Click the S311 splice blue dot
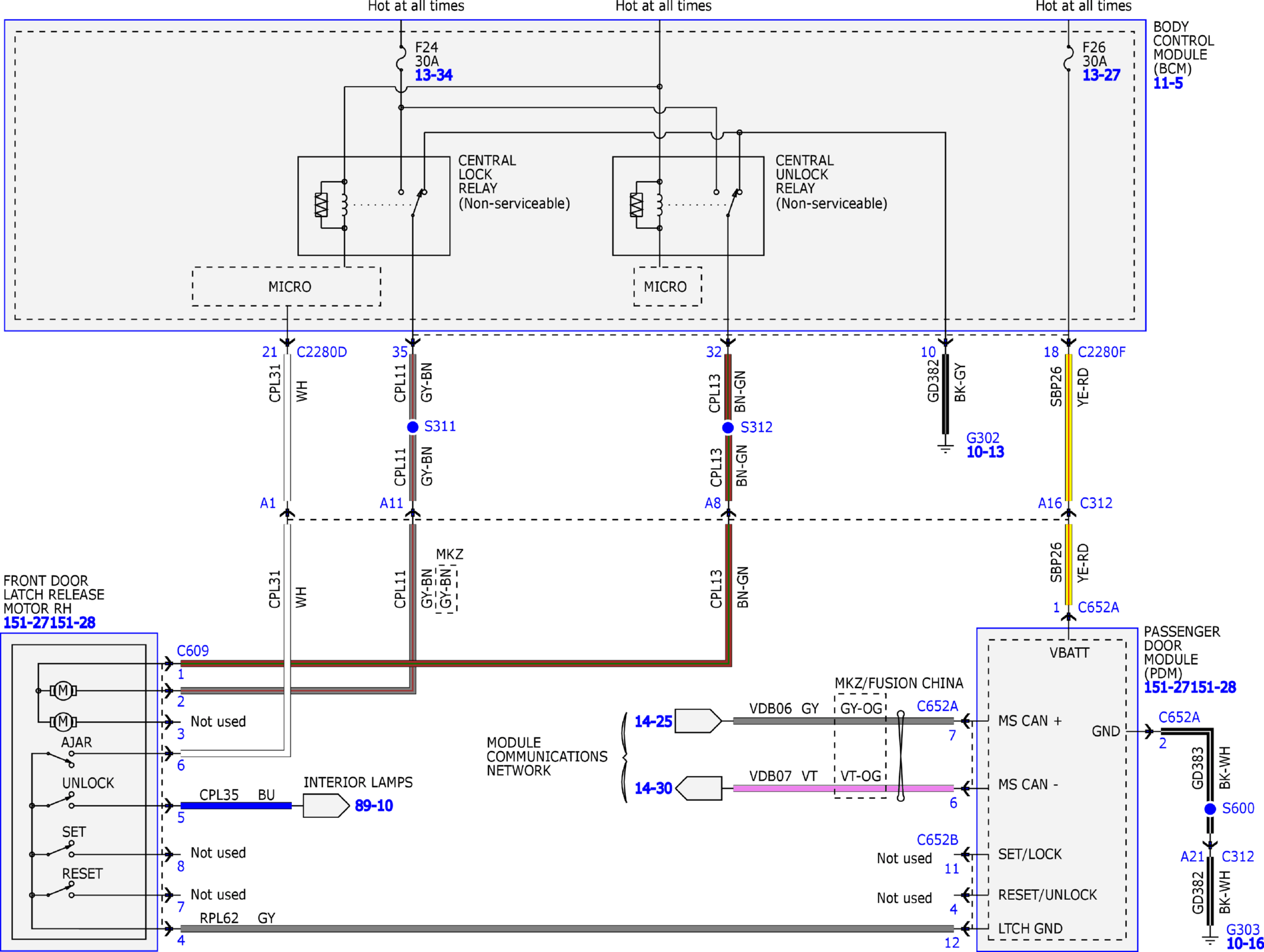This screenshot has height=952, width=1264. (x=412, y=426)
